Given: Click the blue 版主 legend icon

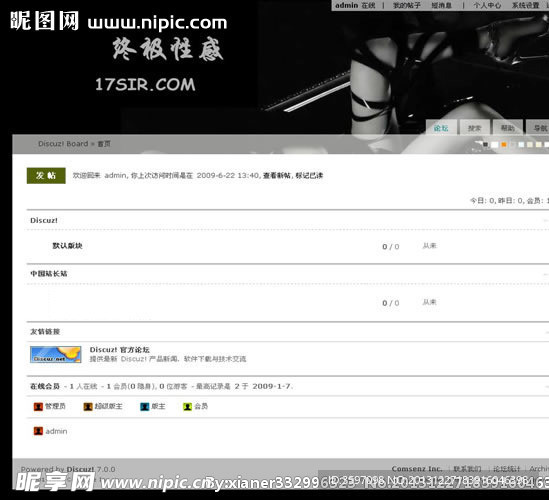Looking at the screenshot, I should point(144,407).
